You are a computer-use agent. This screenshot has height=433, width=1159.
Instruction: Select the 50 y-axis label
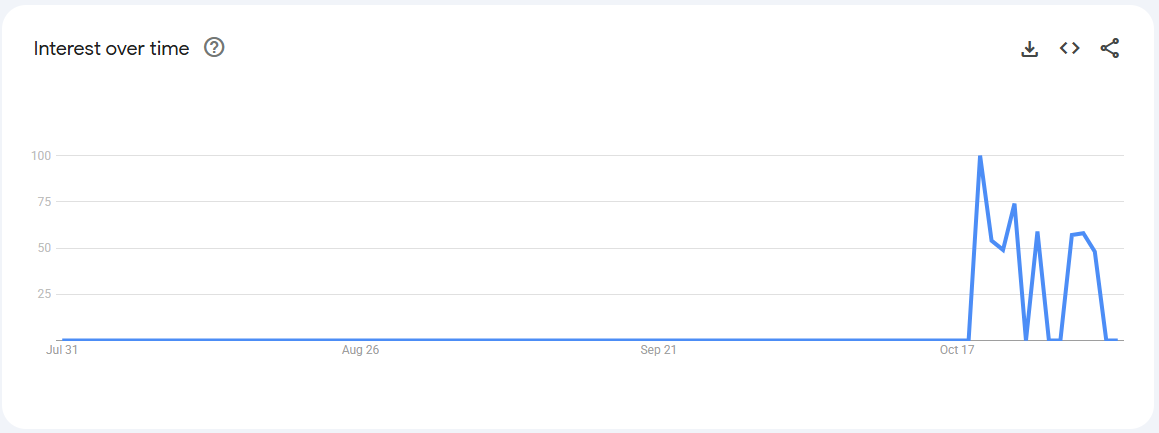click(x=43, y=248)
